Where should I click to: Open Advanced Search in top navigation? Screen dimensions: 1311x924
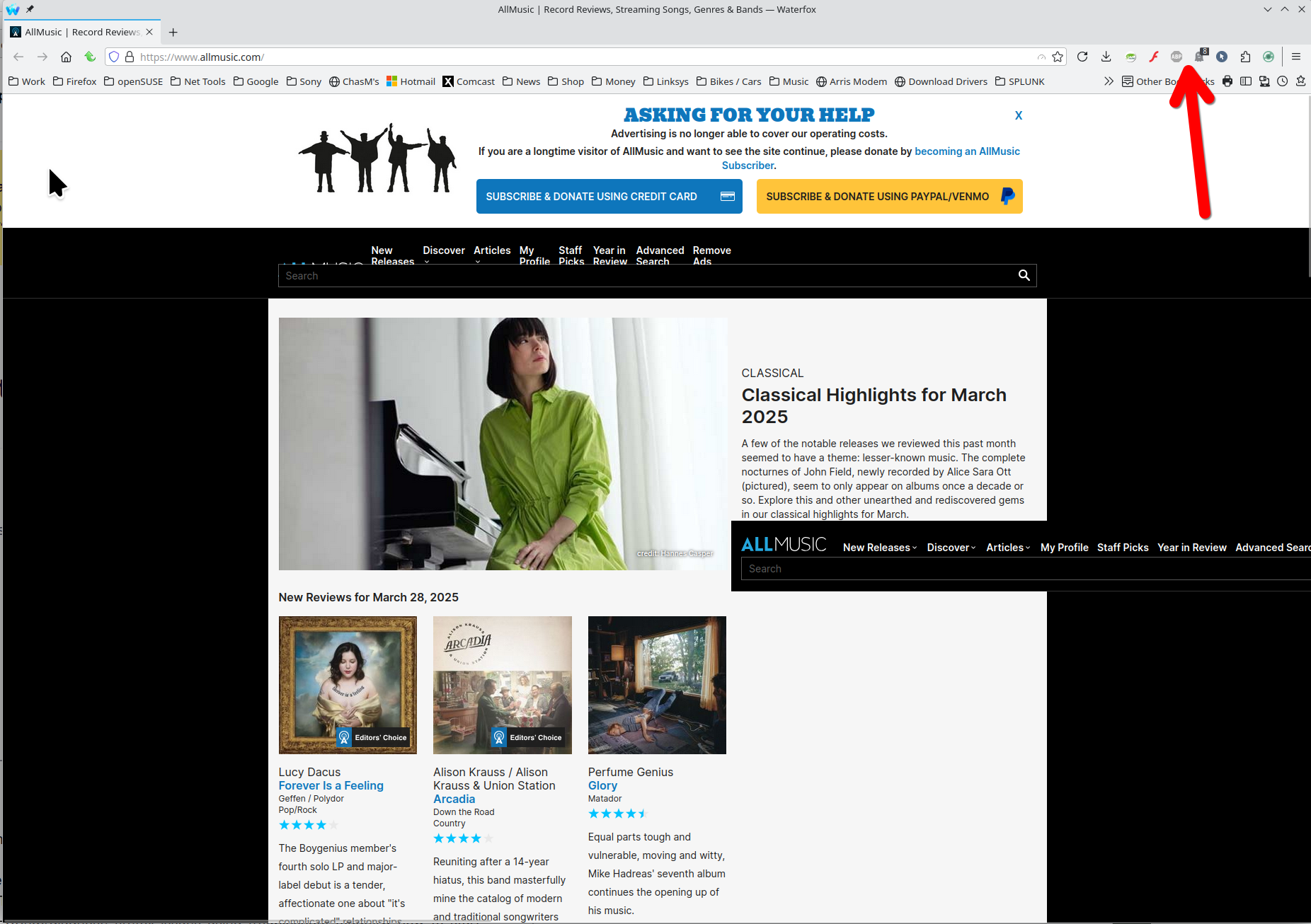[x=660, y=255]
